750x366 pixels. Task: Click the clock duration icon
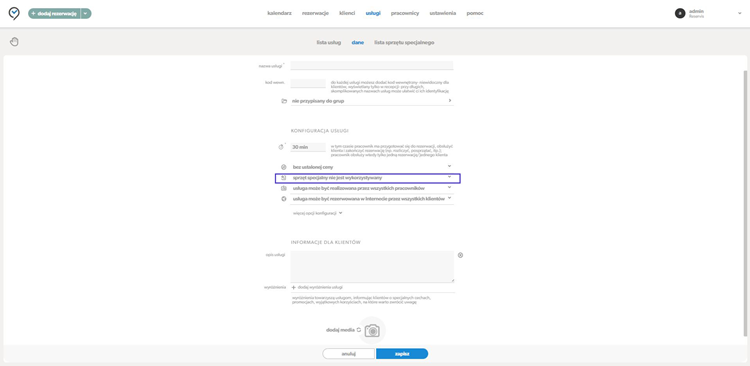click(x=281, y=147)
